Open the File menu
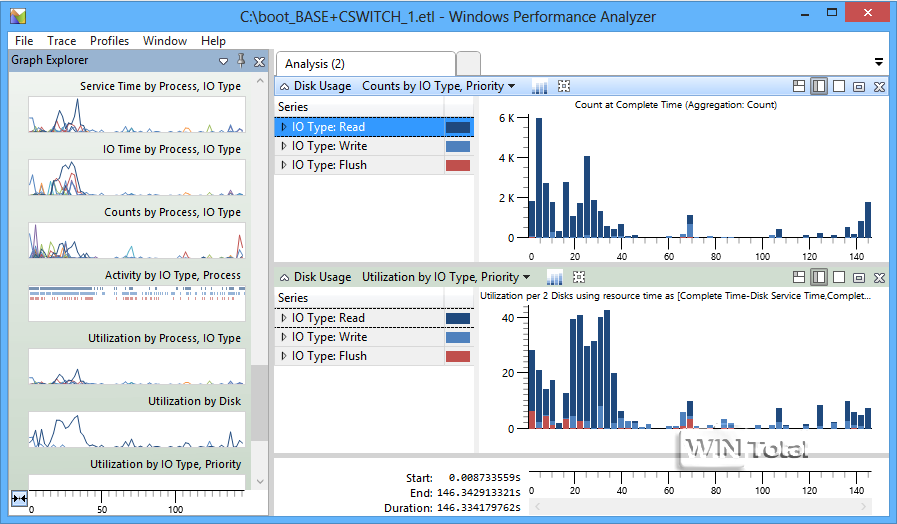897x524 pixels. pos(24,41)
